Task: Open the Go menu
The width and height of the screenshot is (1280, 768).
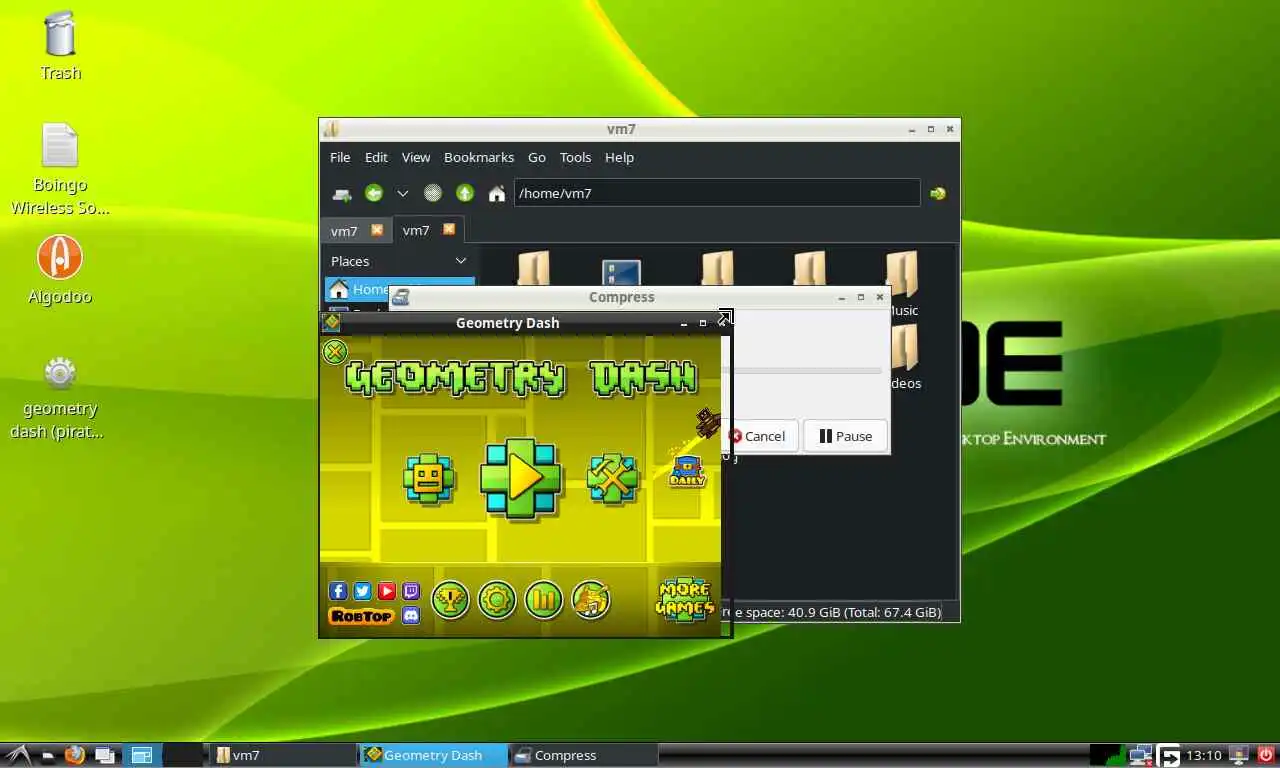Action: pyautogui.click(x=537, y=157)
